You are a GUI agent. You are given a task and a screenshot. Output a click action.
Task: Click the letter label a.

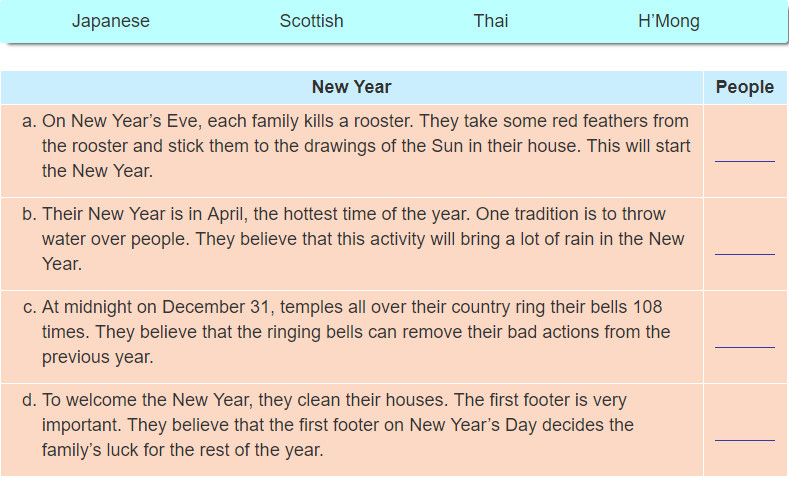[x=29, y=121]
